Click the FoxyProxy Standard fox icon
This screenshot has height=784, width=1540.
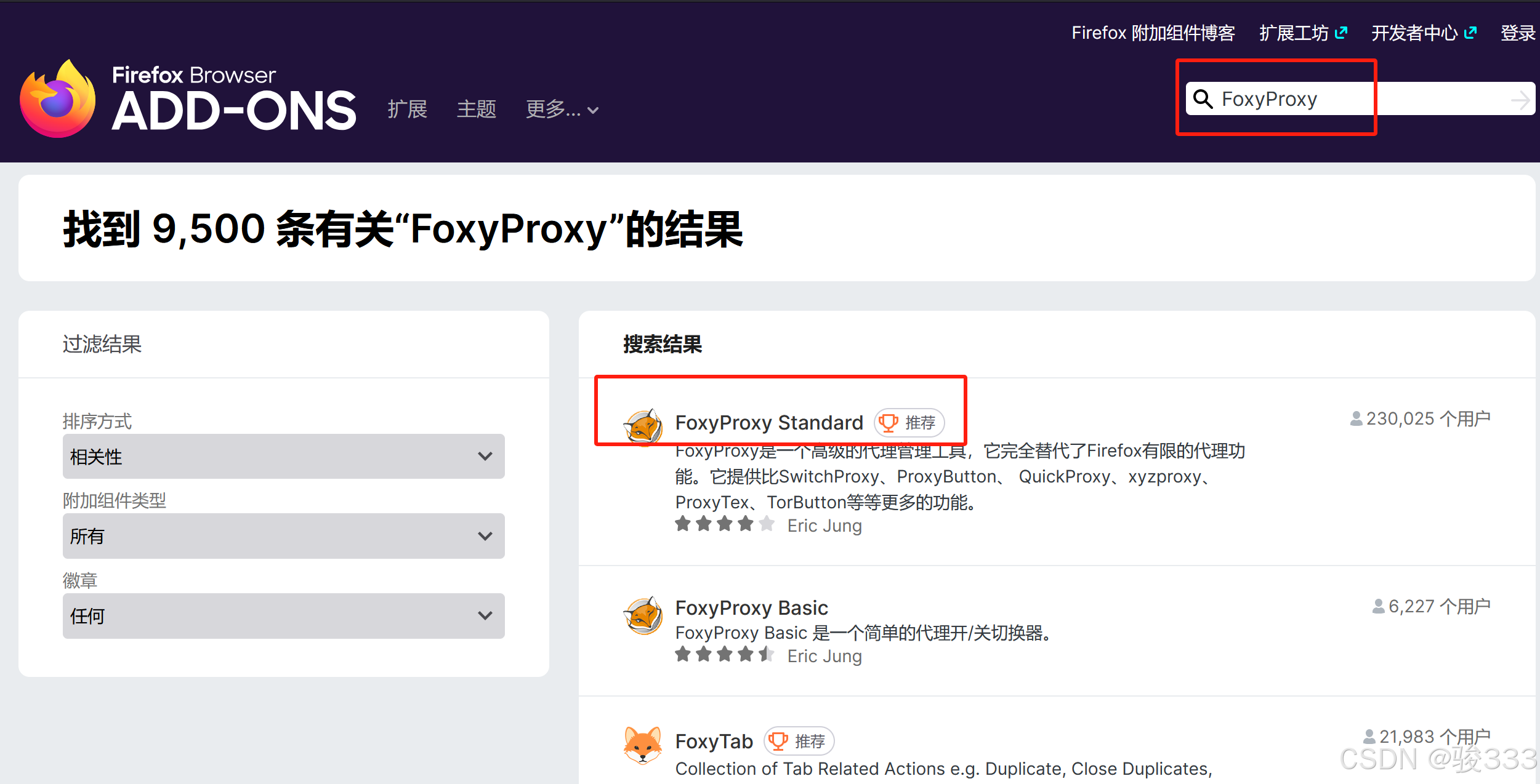pyautogui.click(x=643, y=426)
